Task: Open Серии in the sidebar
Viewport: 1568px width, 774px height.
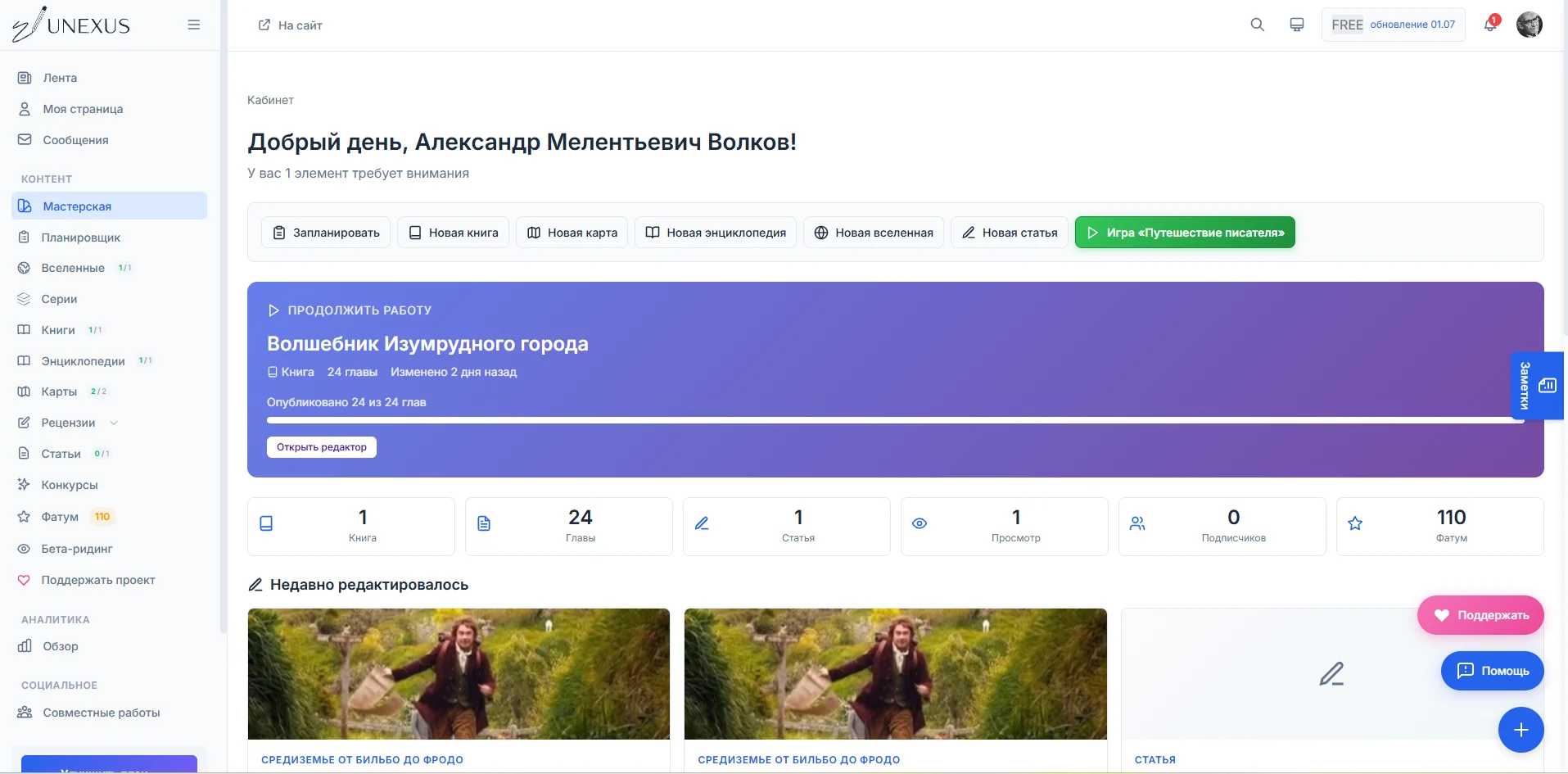Action: pyautogui.click(x=110, y=299)
